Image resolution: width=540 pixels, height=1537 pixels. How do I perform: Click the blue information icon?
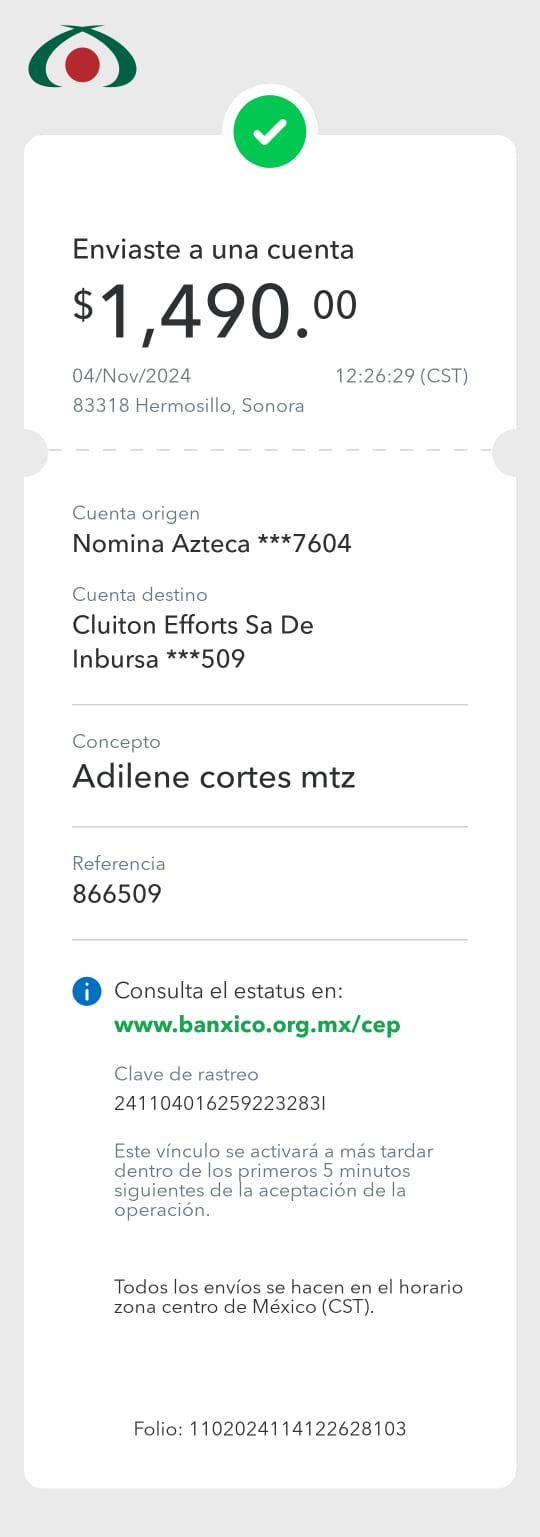pos(87,991)
